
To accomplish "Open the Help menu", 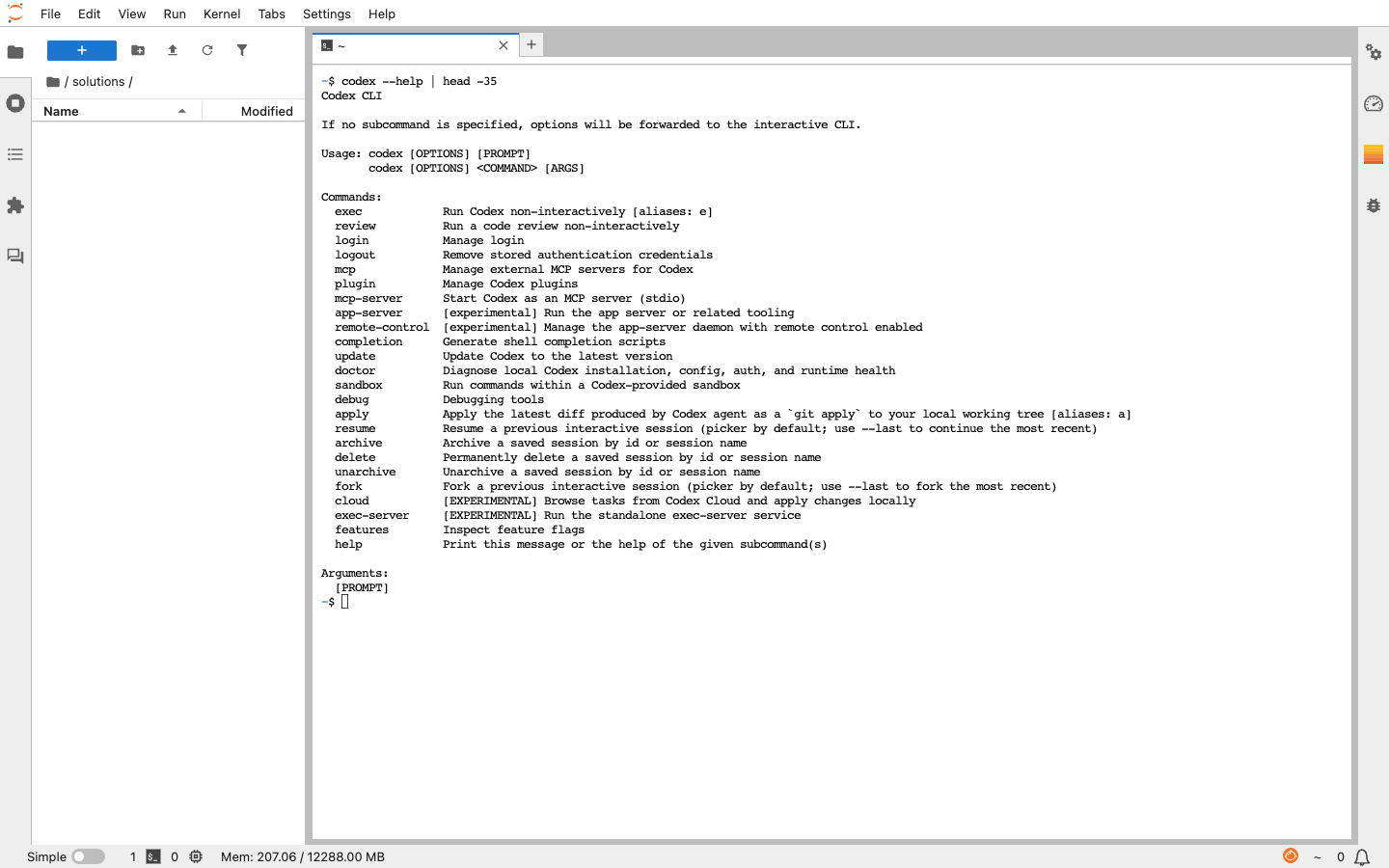I will point(382,14).
